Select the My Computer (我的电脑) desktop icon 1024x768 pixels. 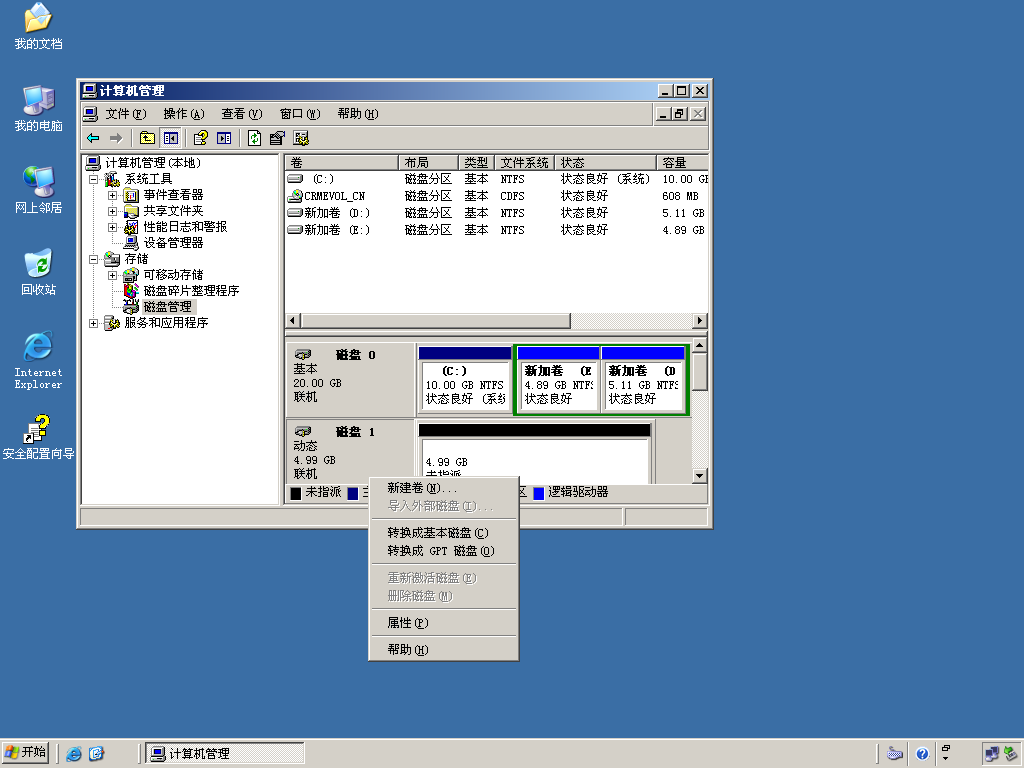[x=39, y=108]
